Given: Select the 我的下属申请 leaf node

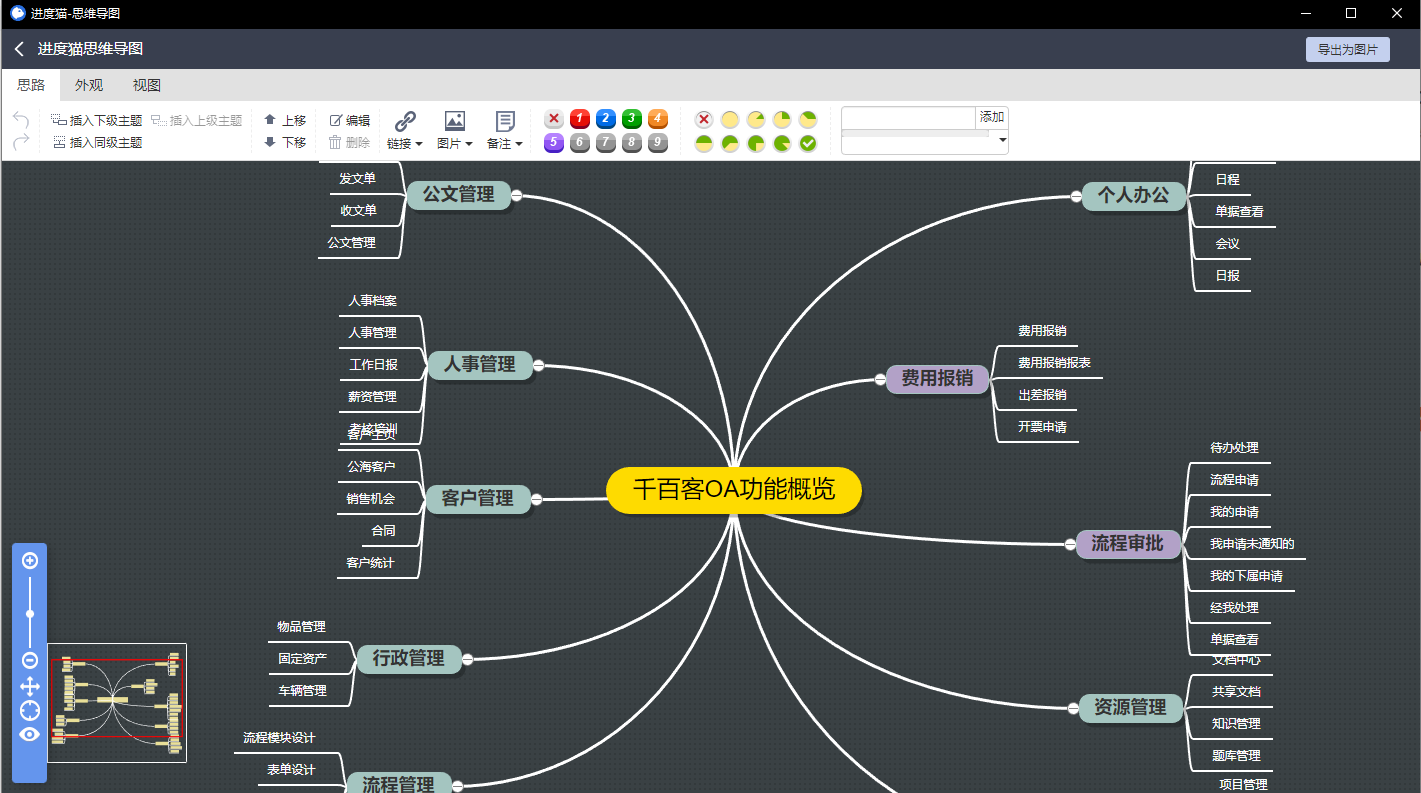Looking at the screenshot, I should click(1246, 576).
